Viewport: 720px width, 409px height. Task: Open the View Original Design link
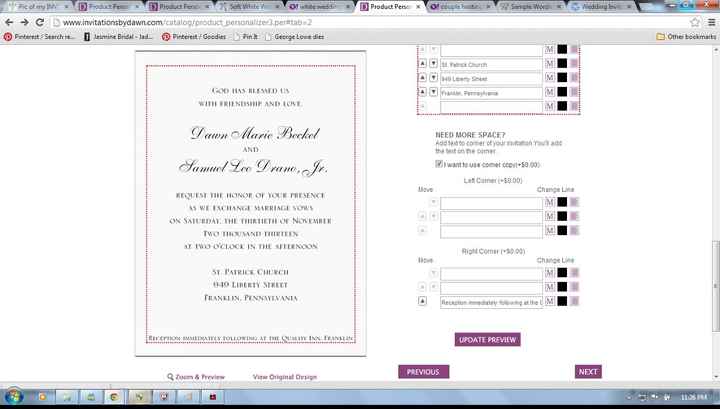285,377
